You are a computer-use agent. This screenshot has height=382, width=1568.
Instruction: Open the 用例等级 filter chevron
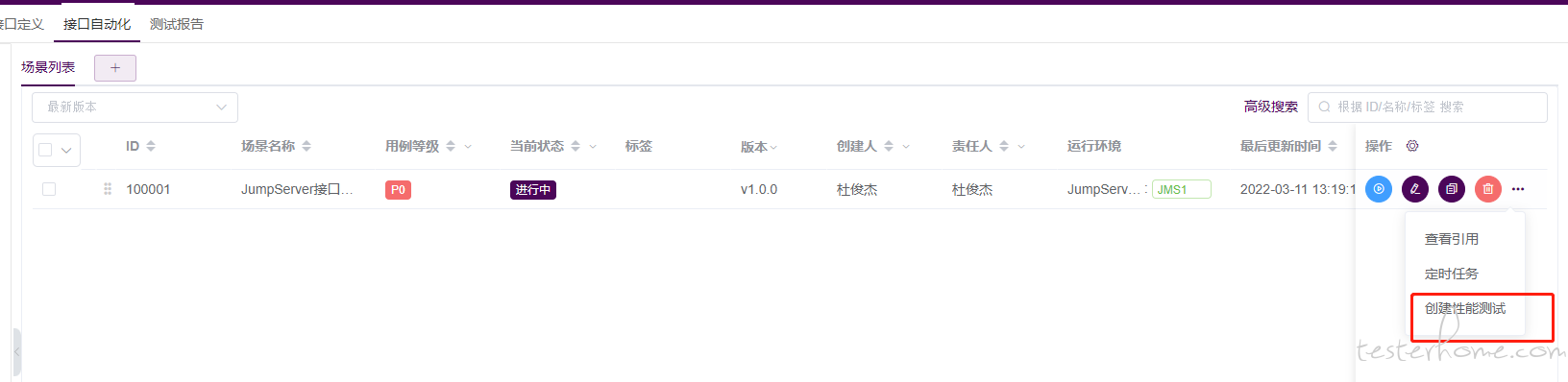pyautogui.click(x=468, y=147)
